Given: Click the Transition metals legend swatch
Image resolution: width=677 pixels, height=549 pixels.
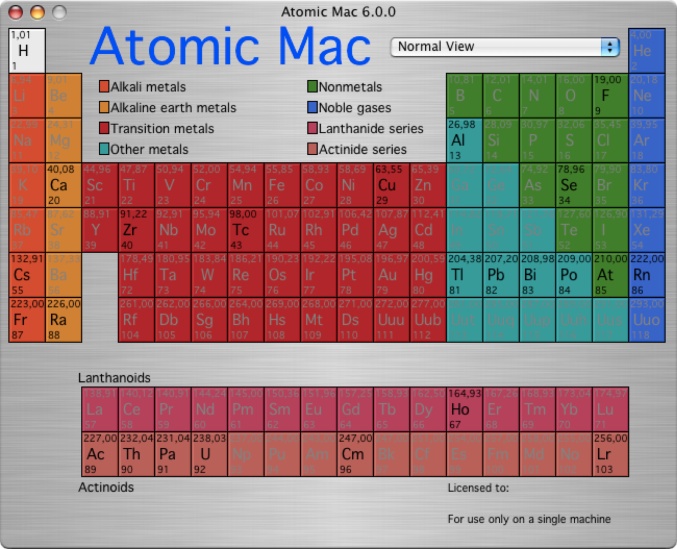Looking at the screenshot, I should (x=104, y=128).
